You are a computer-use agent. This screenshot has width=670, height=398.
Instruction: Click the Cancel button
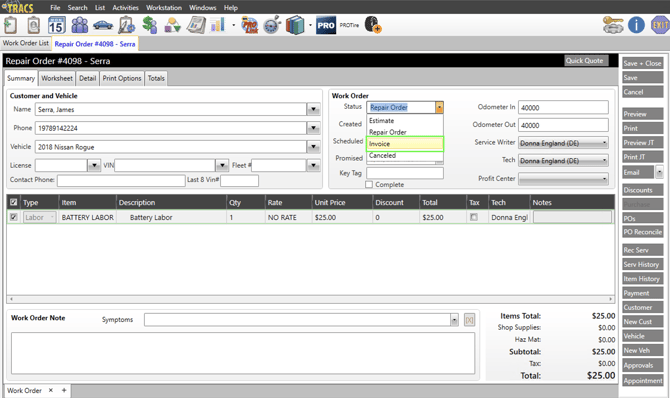(x=642, y=92)
